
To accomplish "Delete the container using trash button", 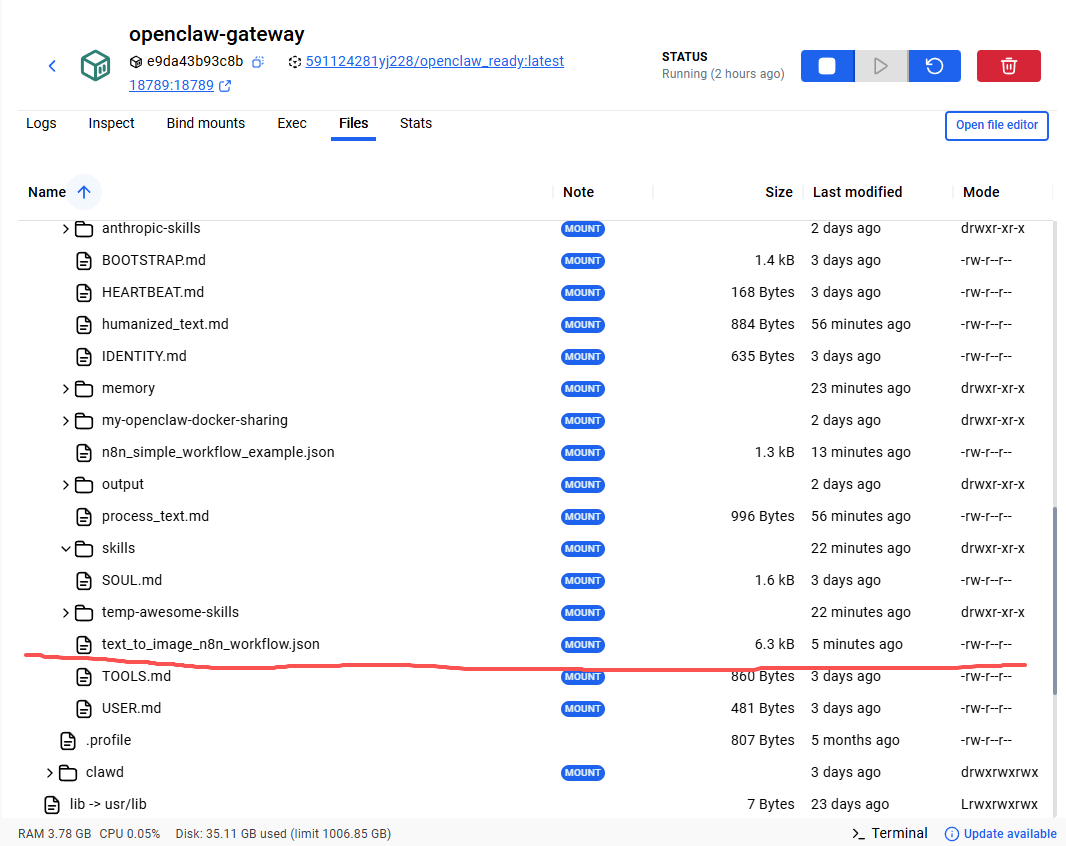I will tap(1008, 66).
